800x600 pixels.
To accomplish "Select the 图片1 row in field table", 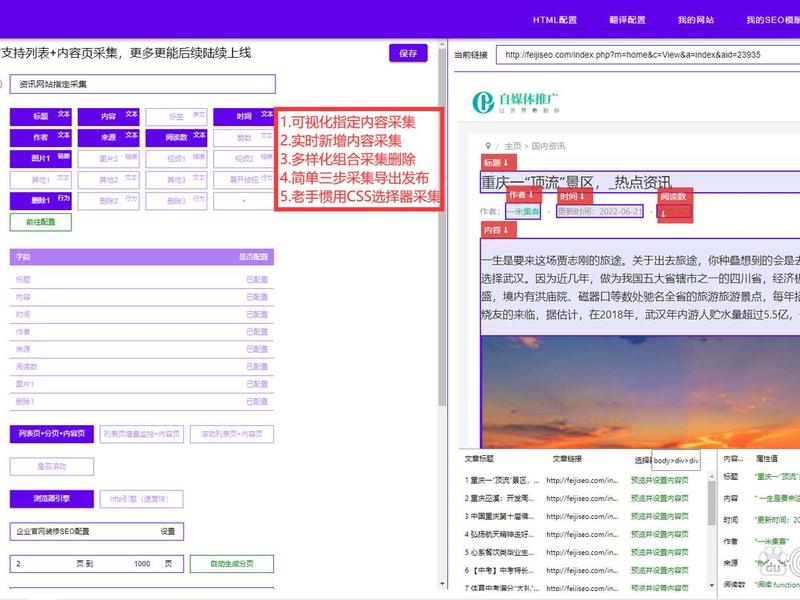I will [x=142, y=384].
